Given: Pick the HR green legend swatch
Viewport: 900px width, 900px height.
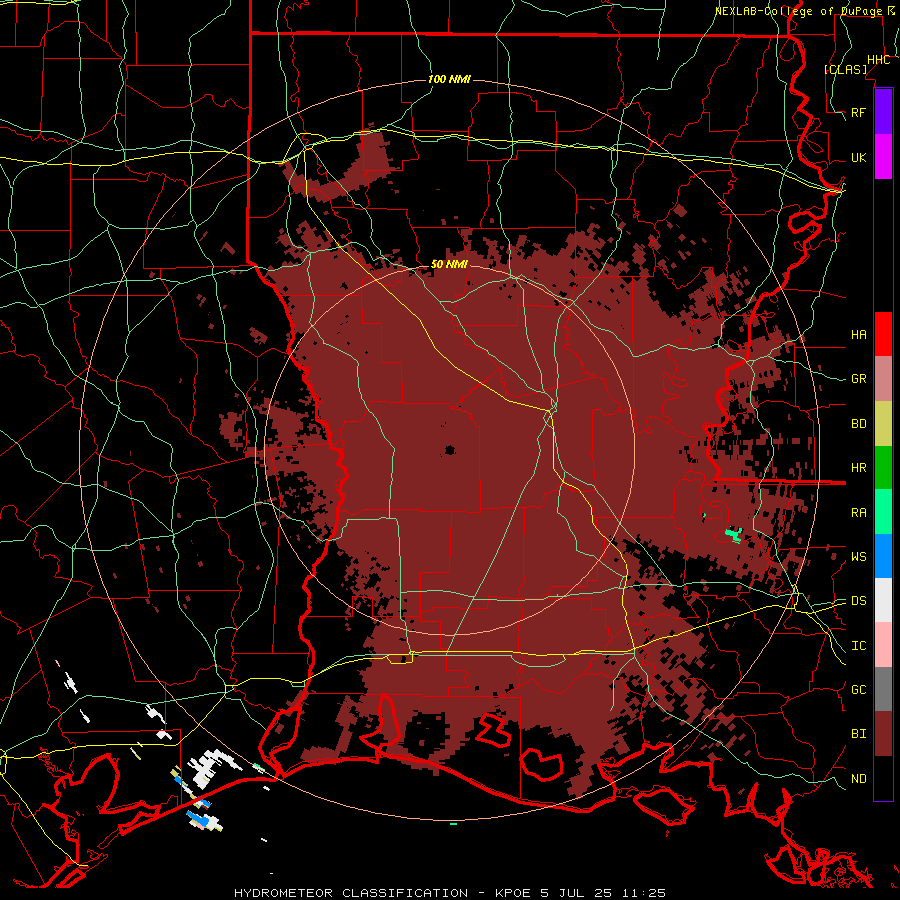Looking at the screenshot, I should tap(883, 468).
